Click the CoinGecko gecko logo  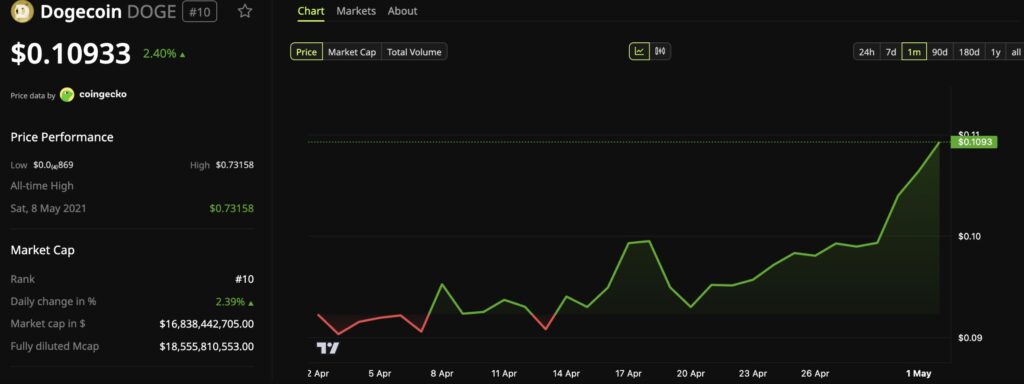click(x=67, y=95)
